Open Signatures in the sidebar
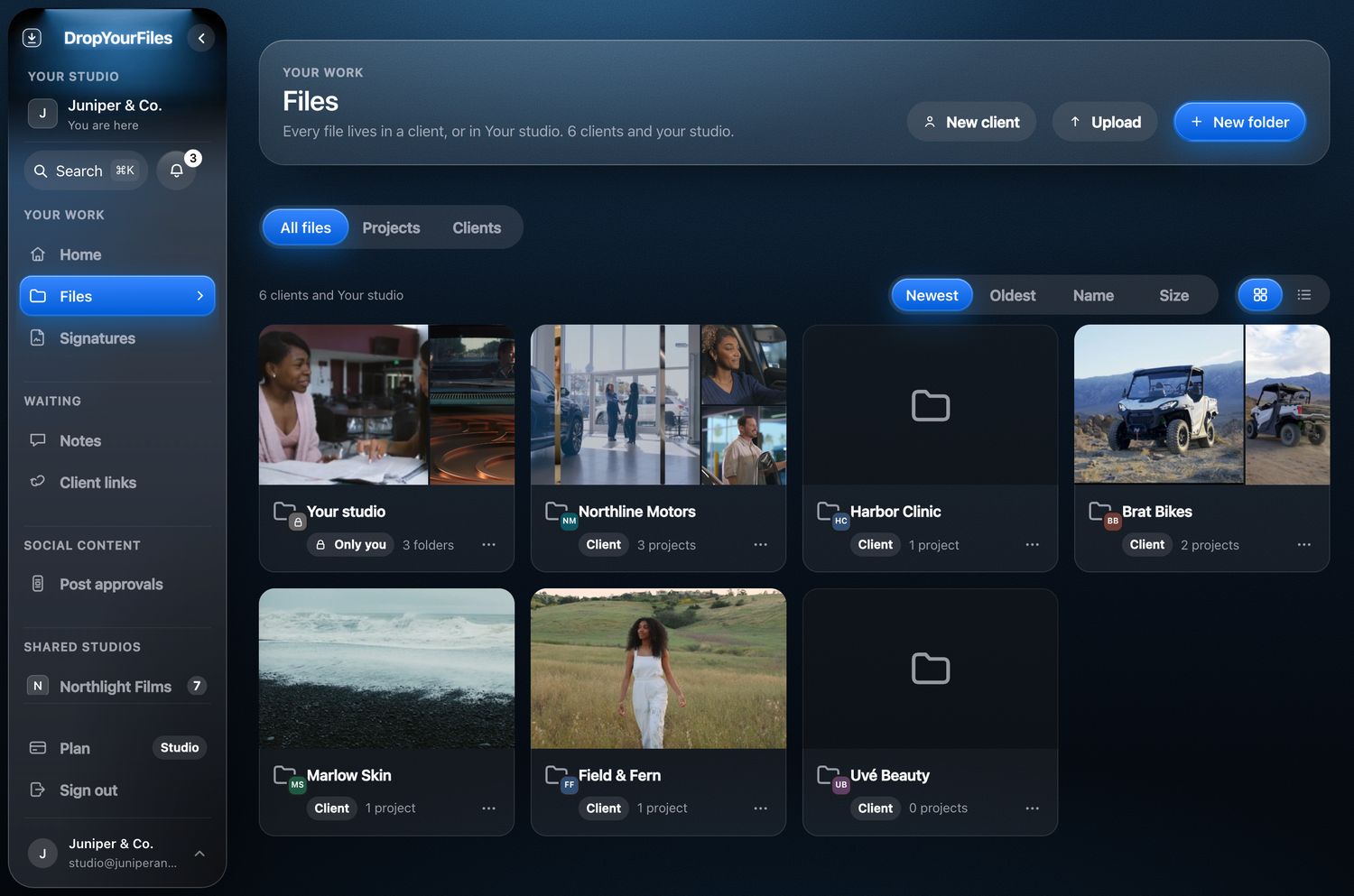1354x896 pixels. (x=117, y=338)
